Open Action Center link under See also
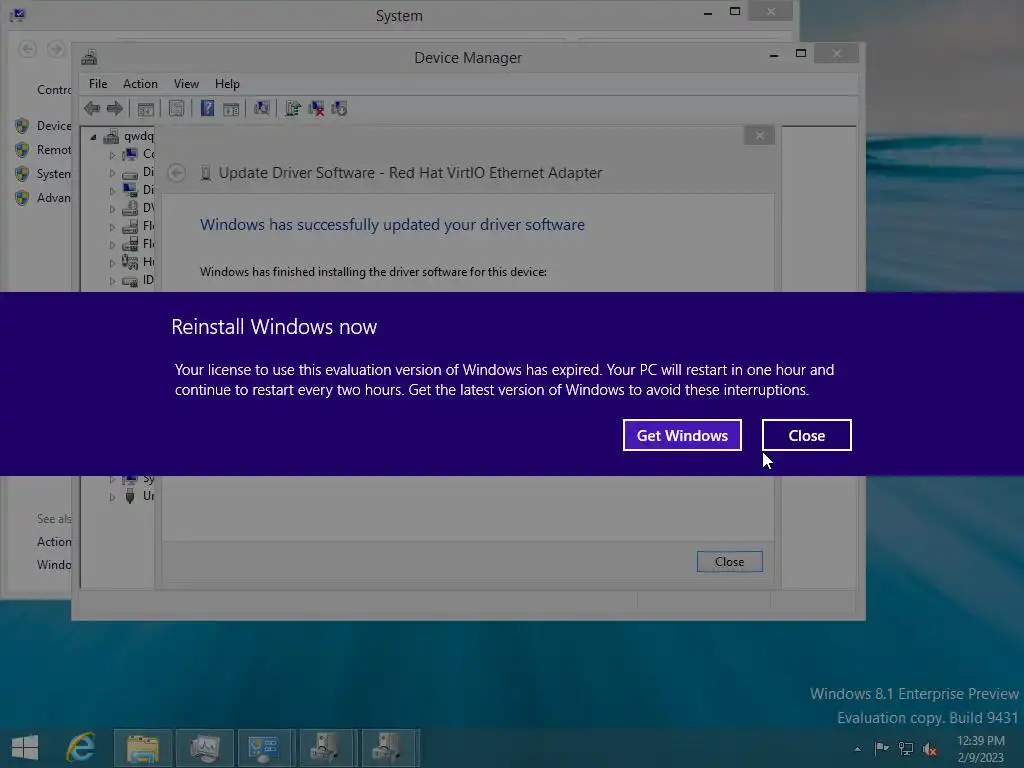The height and width of the screenshot is (768, 1024). click(x=54, y=541)
